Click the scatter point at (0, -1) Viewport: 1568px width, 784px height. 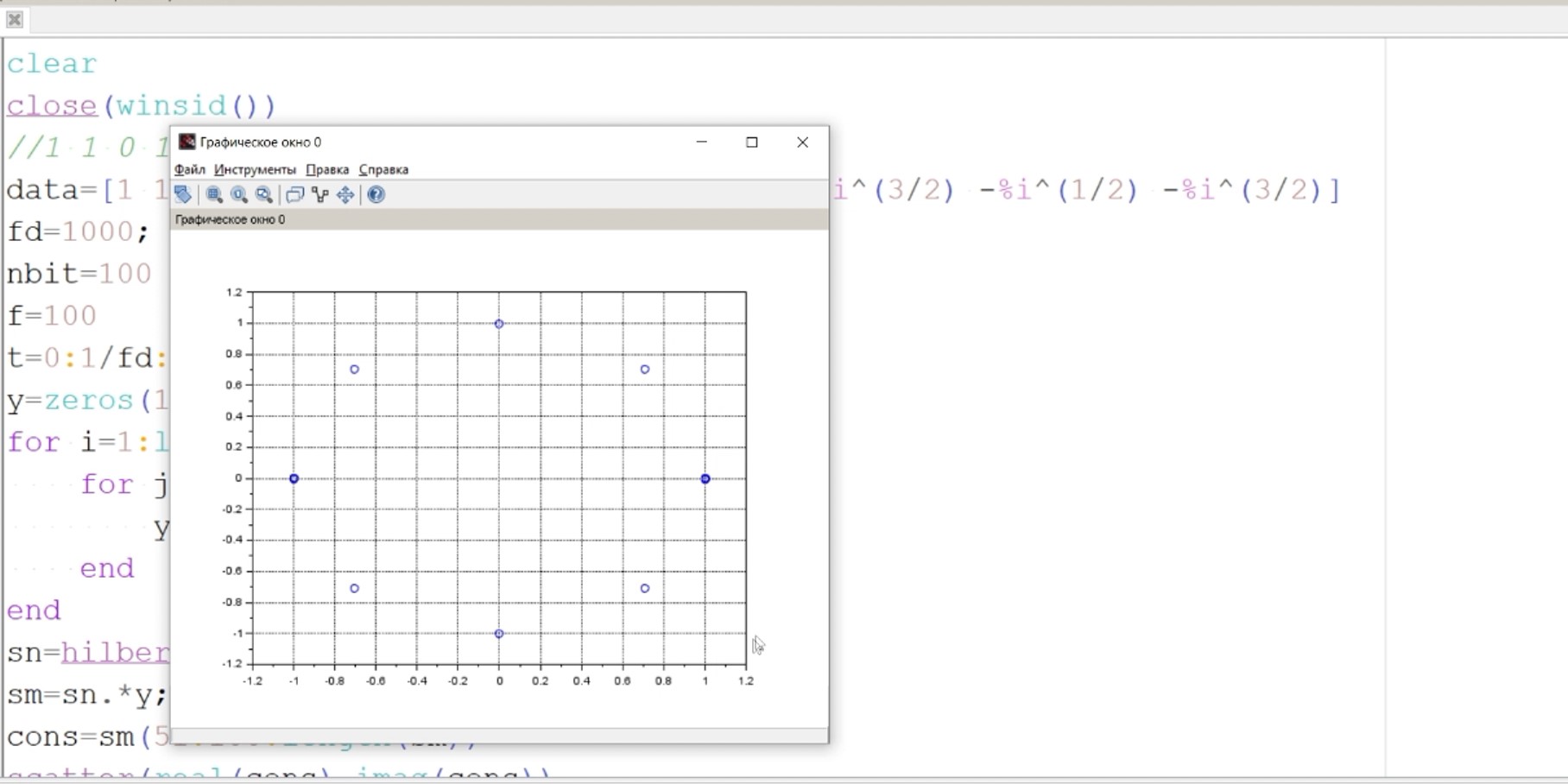pyautogui.click(x=499, y=634)
